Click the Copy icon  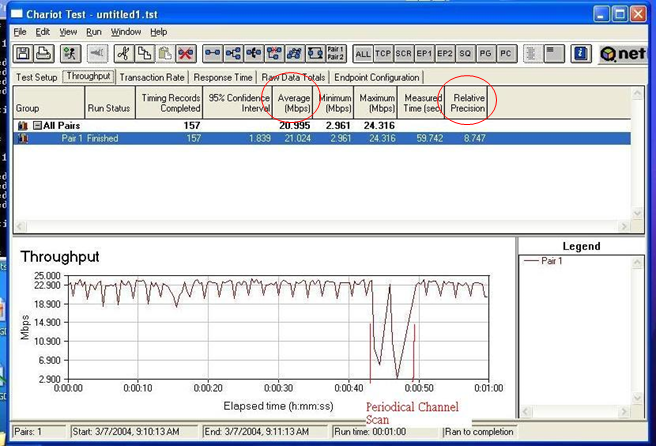144,54
